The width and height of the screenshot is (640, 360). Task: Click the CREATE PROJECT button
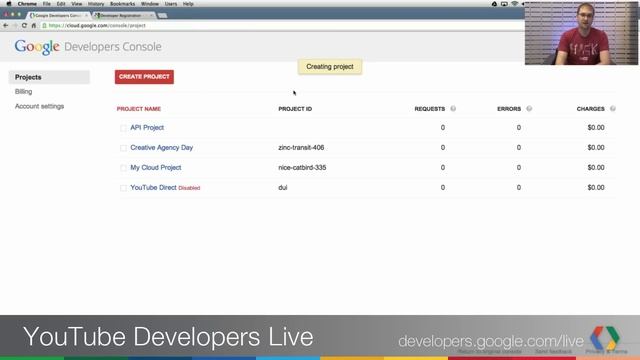[144, 77]
